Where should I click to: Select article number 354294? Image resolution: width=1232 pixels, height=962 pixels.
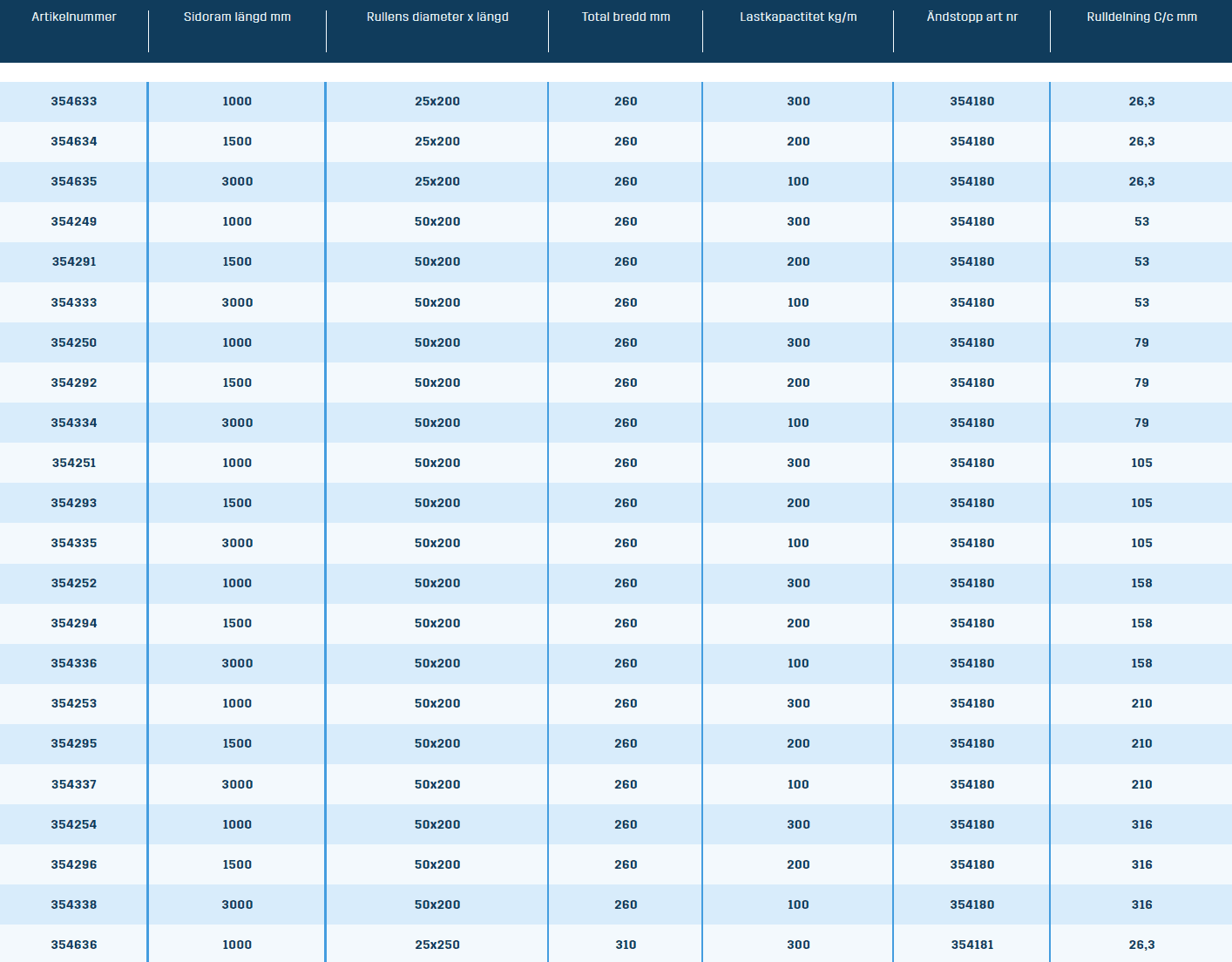74,623
